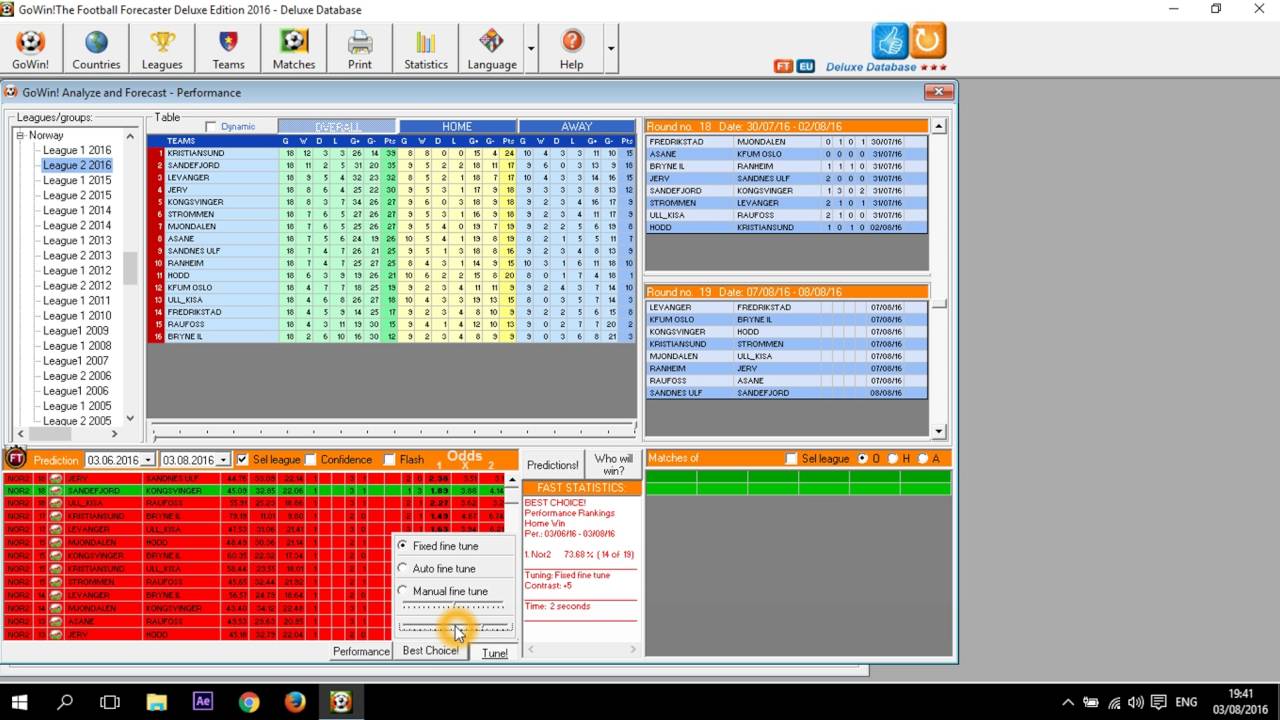
Task: Open the Teams shield icon
Action: (x=228, y=50)
